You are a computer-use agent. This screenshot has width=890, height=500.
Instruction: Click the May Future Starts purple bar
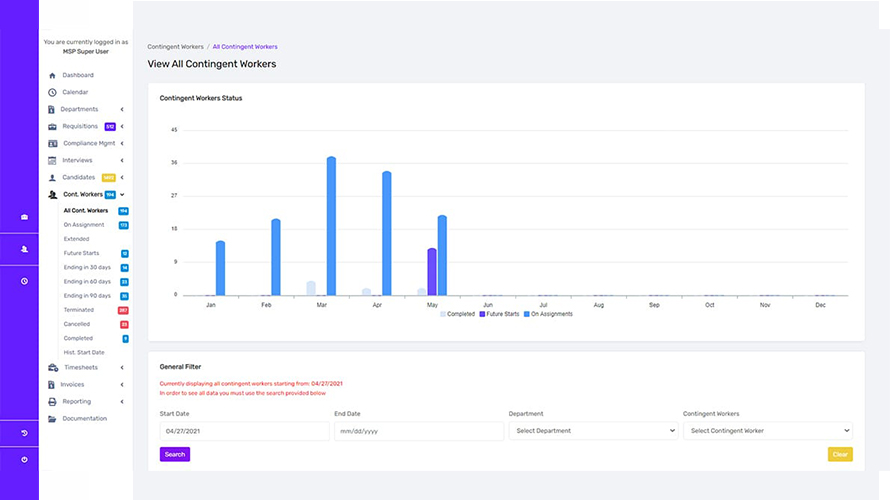tap(432, 272)
